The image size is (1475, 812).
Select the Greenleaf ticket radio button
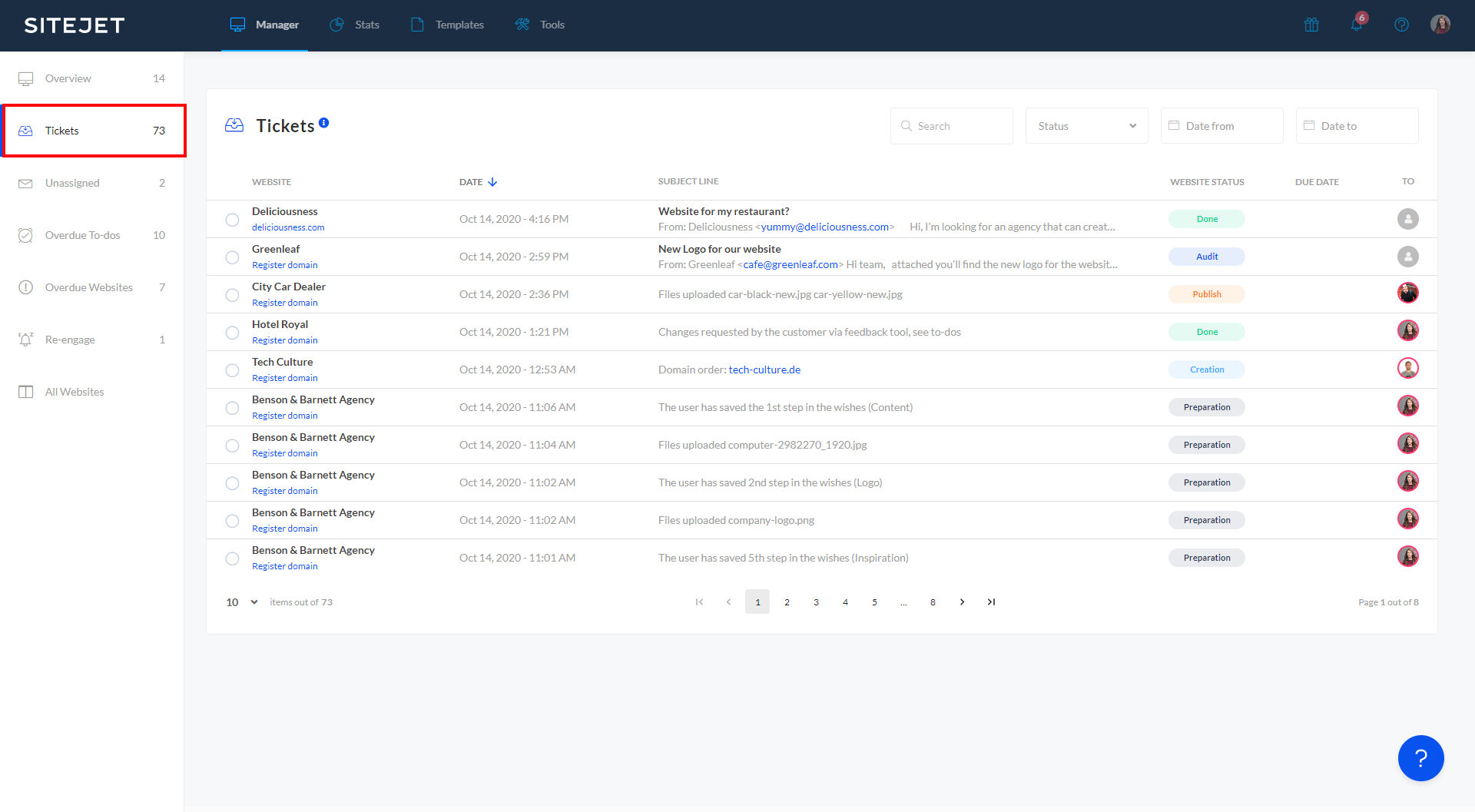click(232, 257)
